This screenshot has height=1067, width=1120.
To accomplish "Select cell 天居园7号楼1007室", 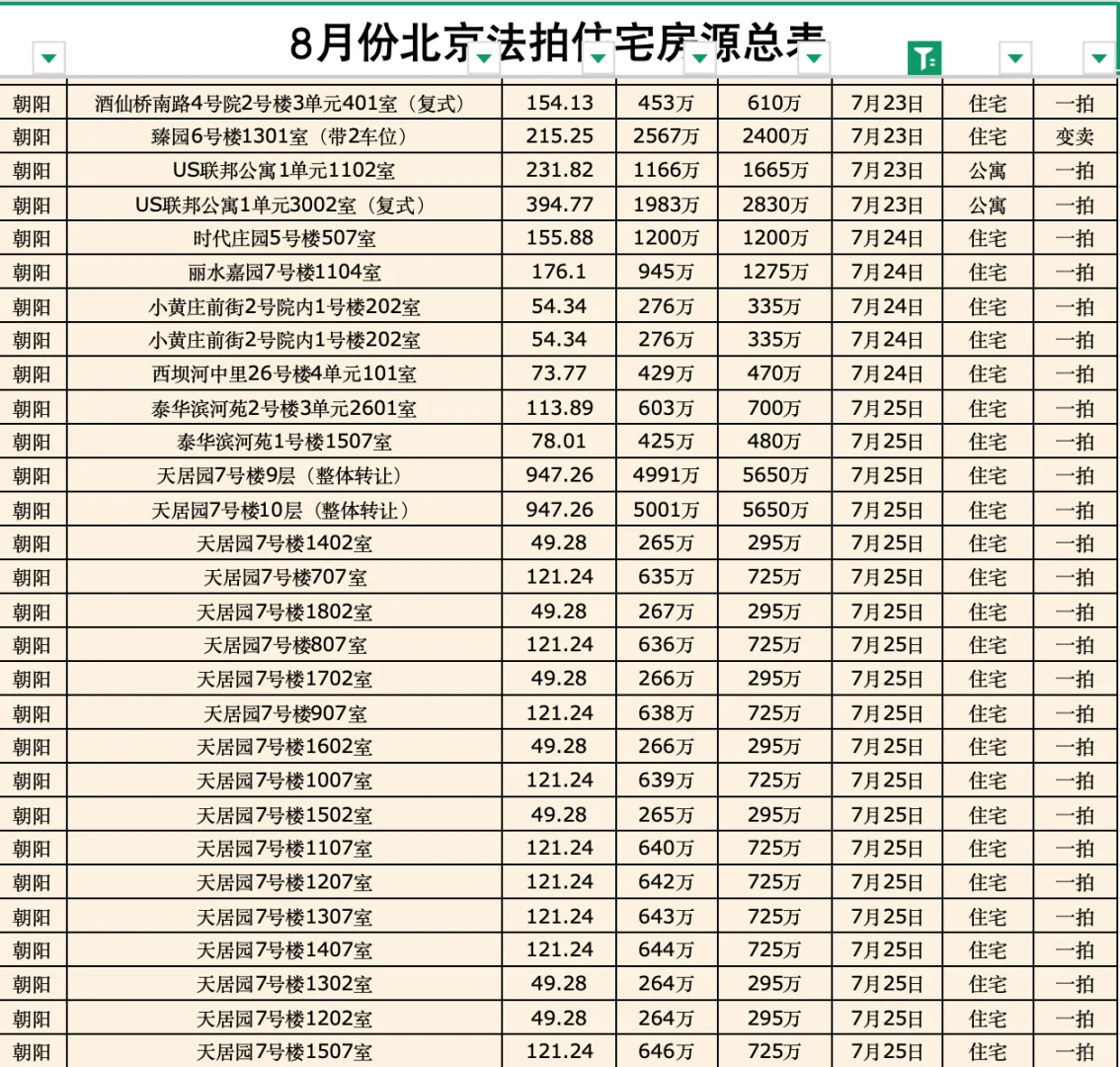I will [284, 780].
